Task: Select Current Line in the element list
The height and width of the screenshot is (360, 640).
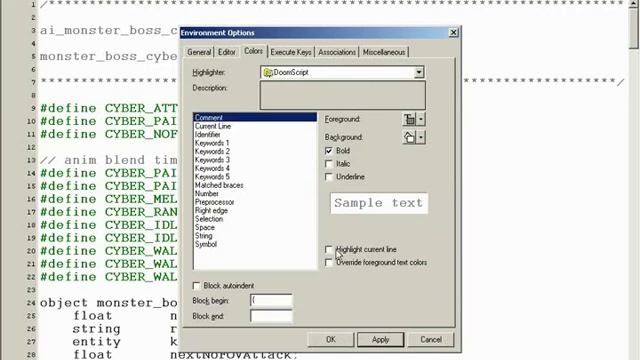Action: tap(255, 126)
